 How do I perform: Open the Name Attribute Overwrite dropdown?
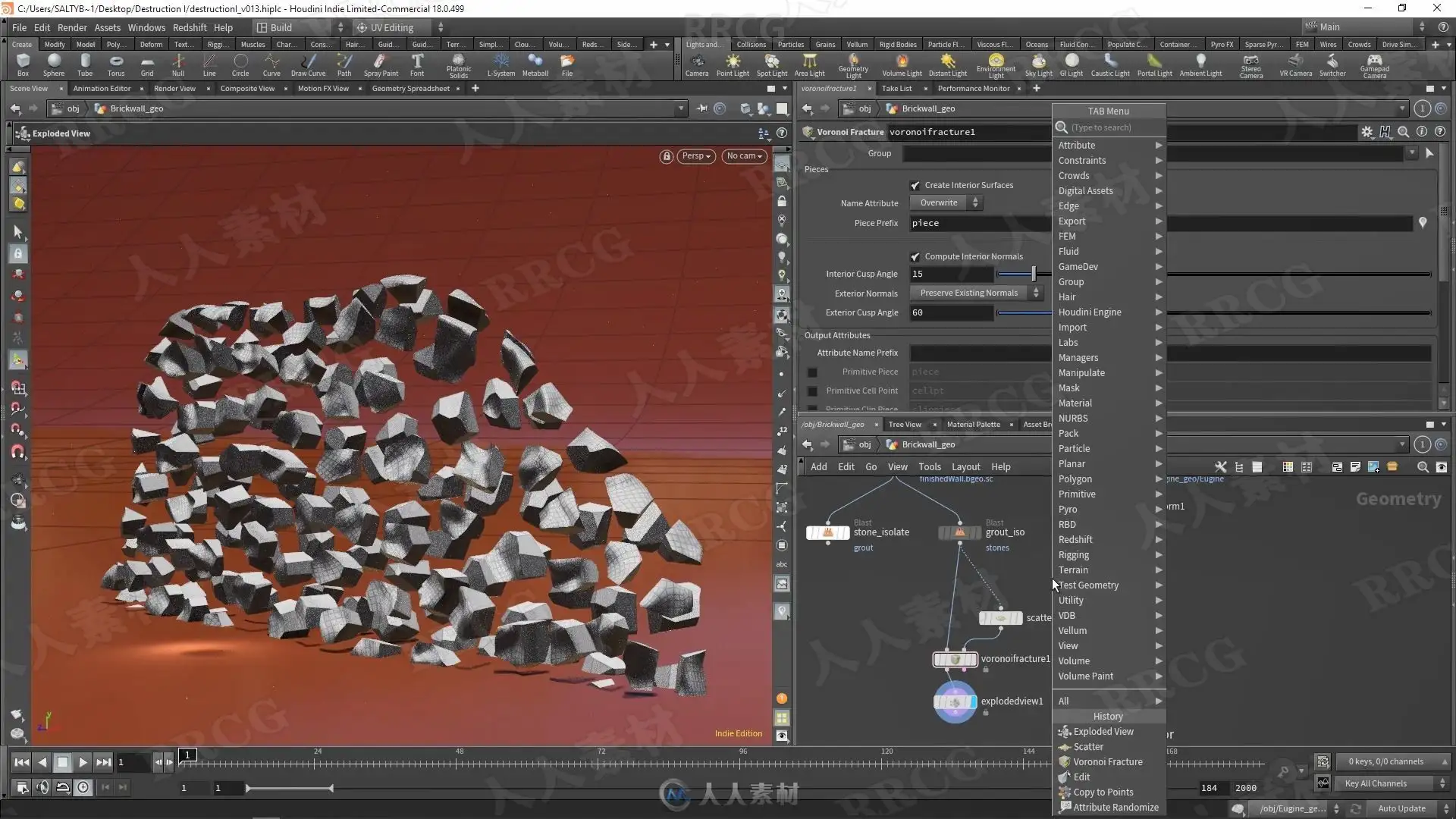[x=947, y=202]
